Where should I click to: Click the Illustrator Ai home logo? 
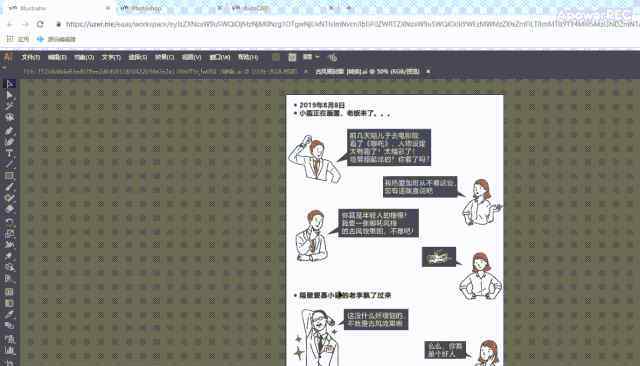[x=8, y=57]
